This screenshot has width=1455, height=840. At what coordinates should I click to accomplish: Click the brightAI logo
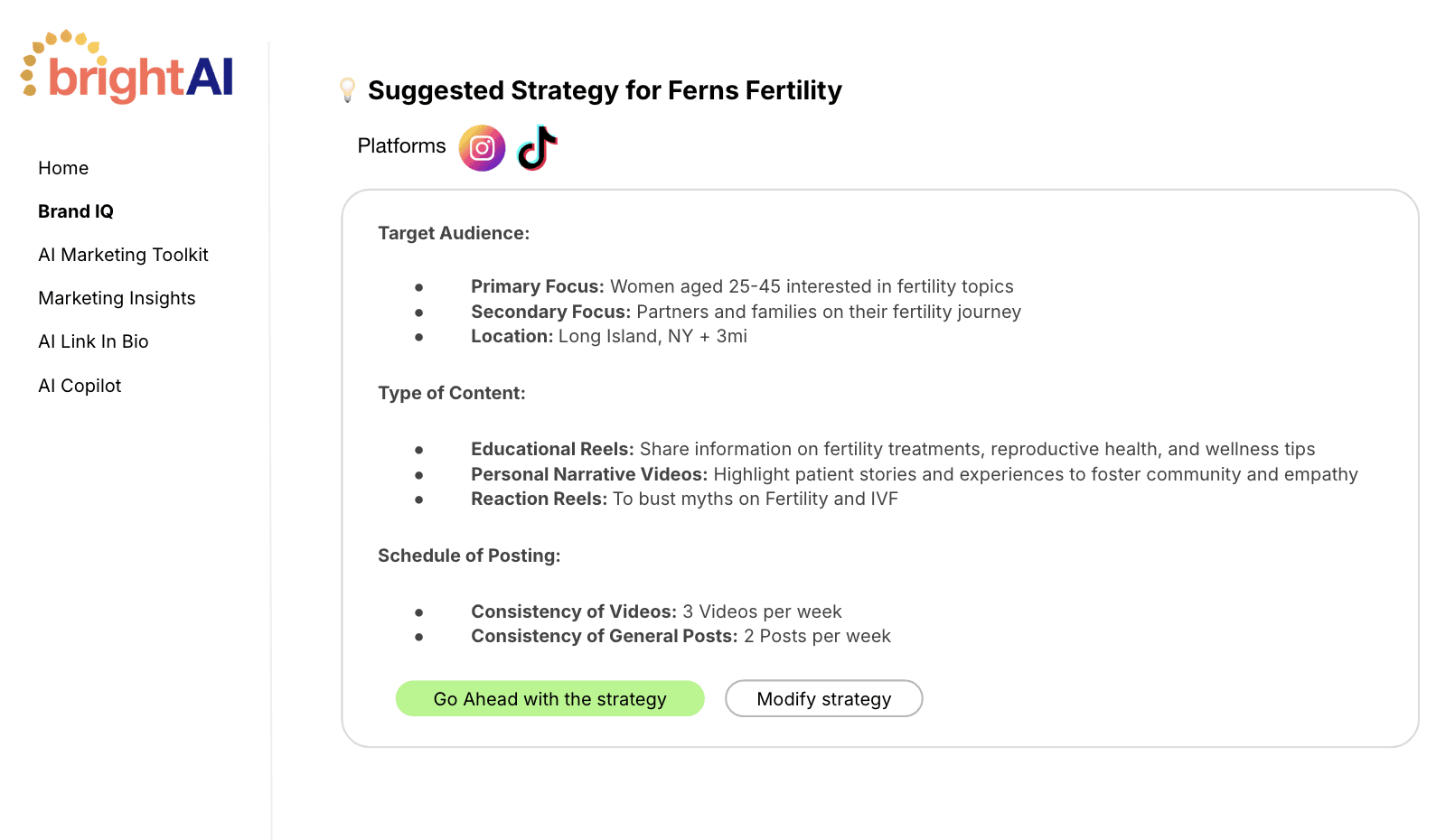tap(128, 69)
